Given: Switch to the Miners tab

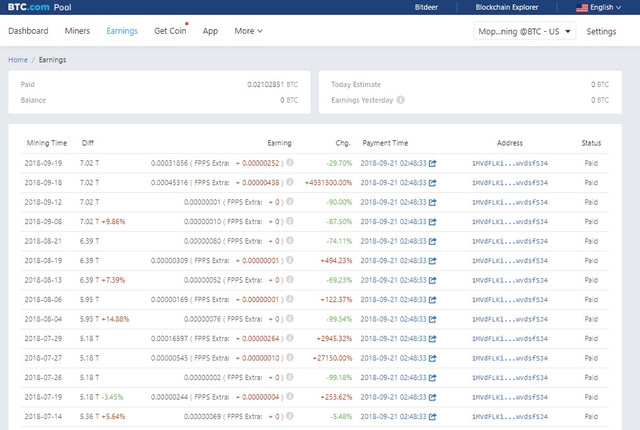Looking at the screenshot, I should point(77,31).
